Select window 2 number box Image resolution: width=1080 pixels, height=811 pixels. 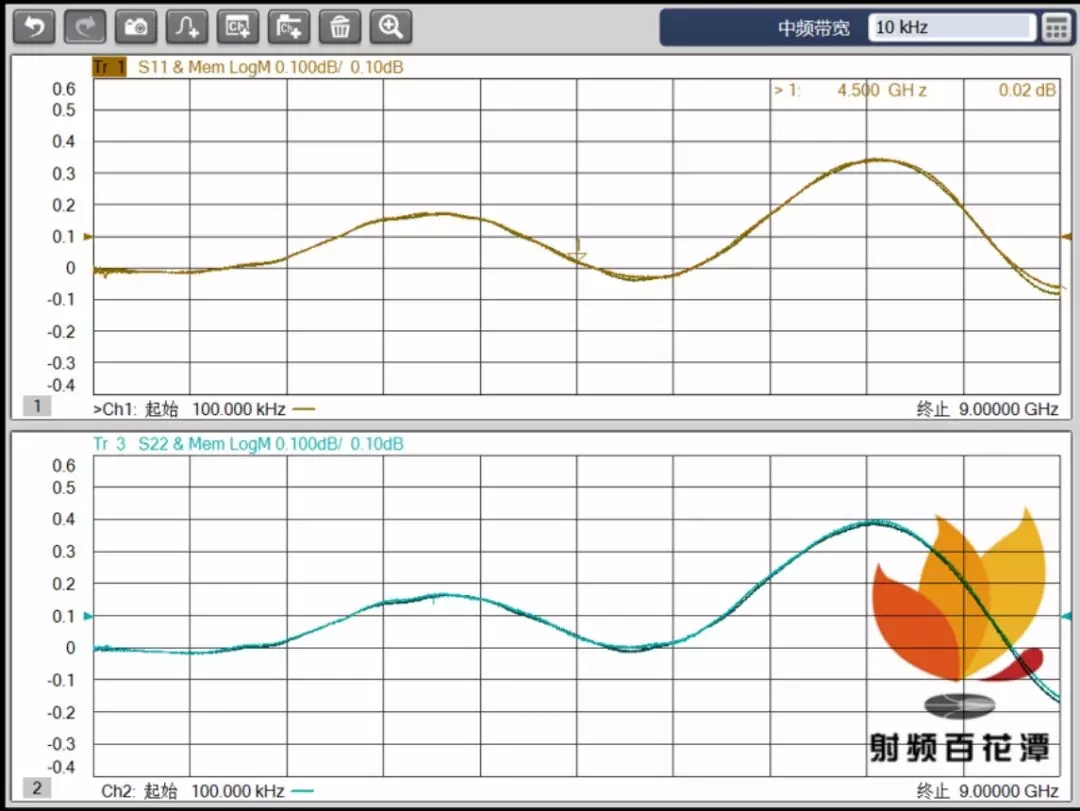pos(37,788)
